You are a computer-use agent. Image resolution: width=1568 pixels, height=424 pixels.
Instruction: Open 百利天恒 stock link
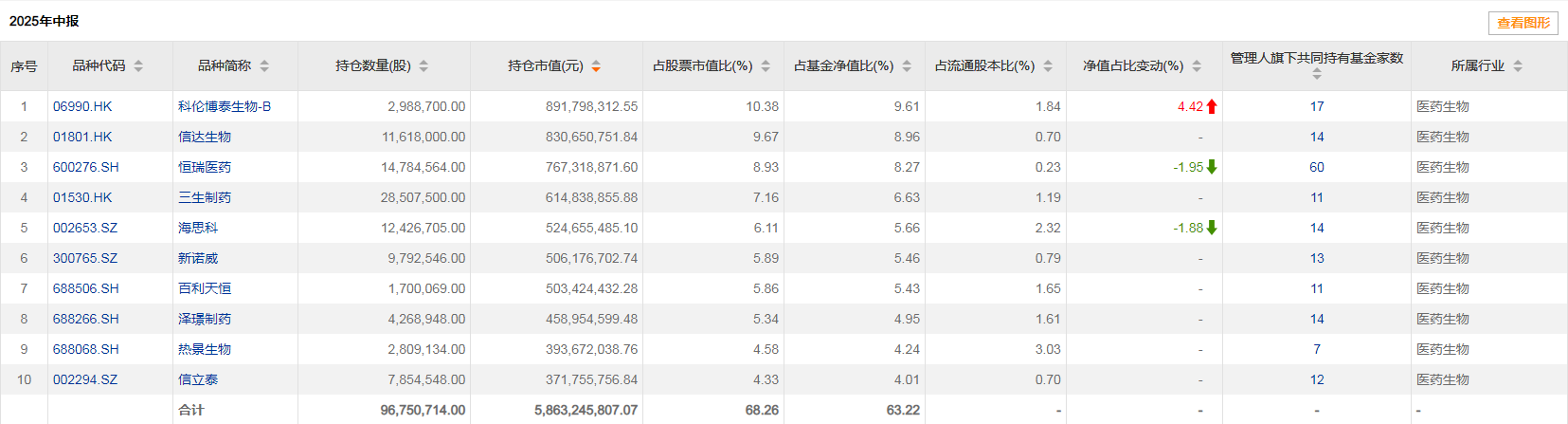click(x=205, y=288)
